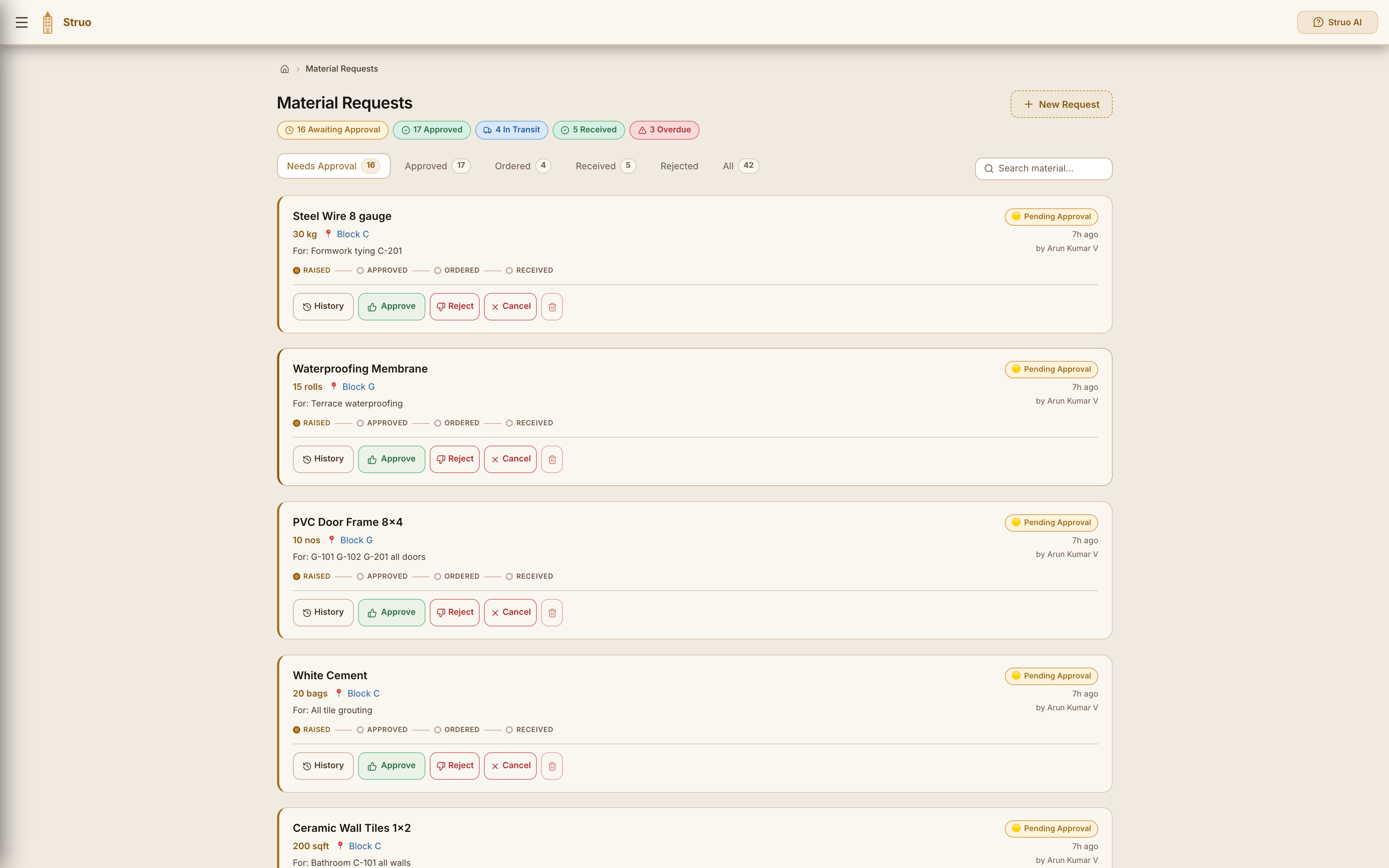Click the PVC Door Frame 8×4 title
This screenshot has height=868, width=1389.
click(347, 522)
